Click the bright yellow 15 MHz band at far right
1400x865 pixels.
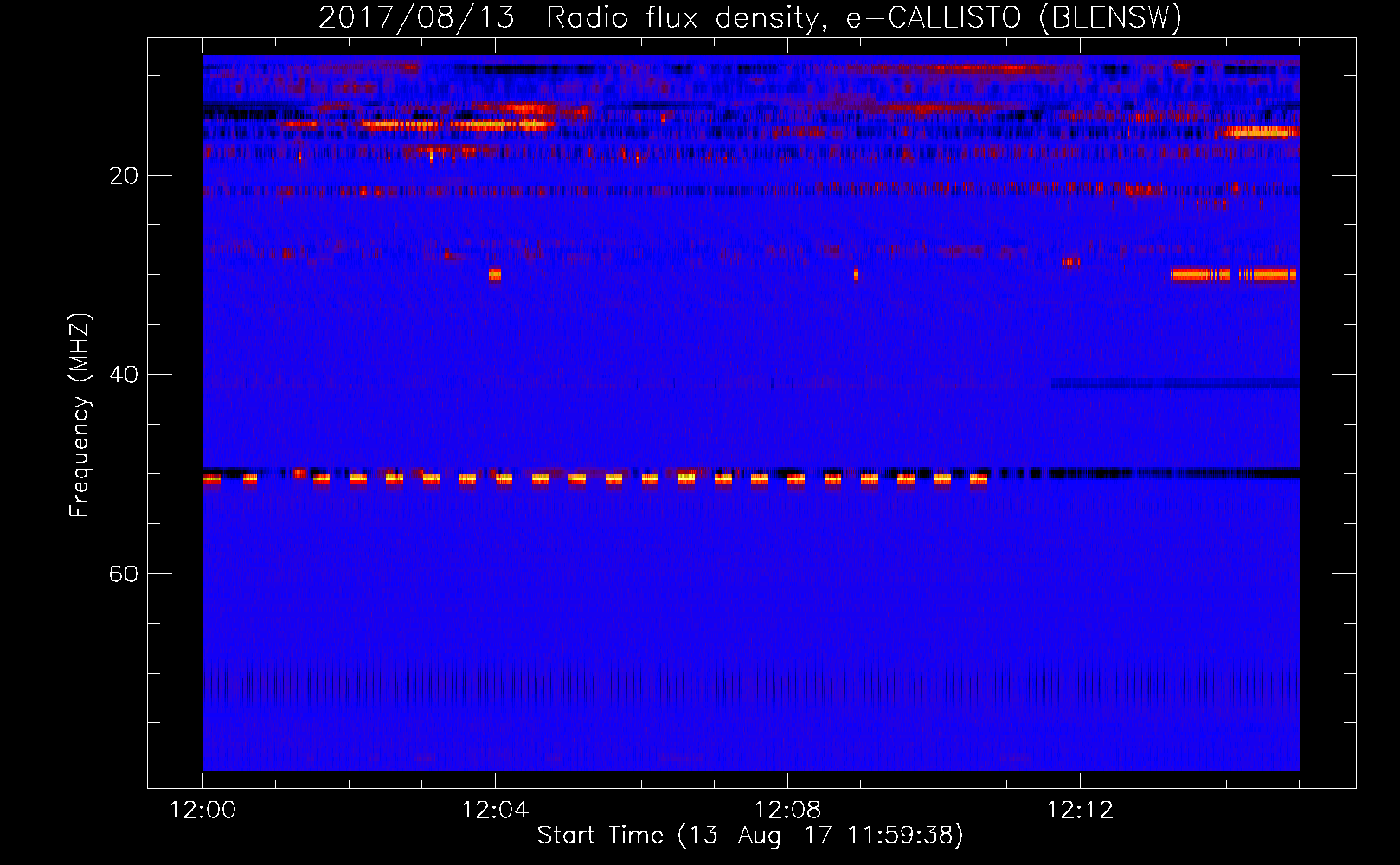click(x=1261, y=132)
